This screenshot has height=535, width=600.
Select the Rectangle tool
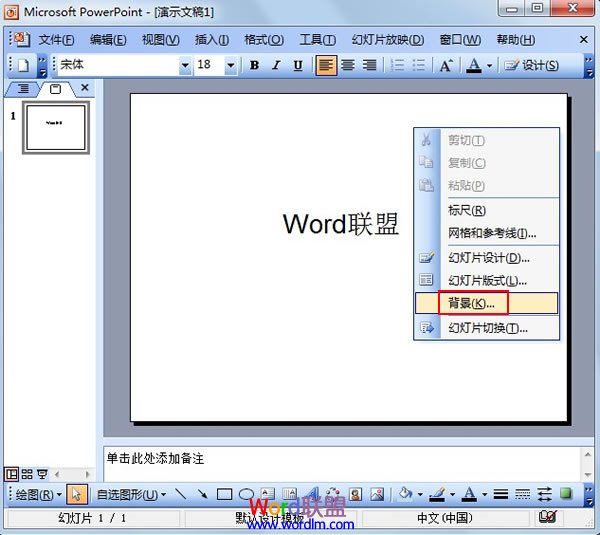click(x=224, y=494)
